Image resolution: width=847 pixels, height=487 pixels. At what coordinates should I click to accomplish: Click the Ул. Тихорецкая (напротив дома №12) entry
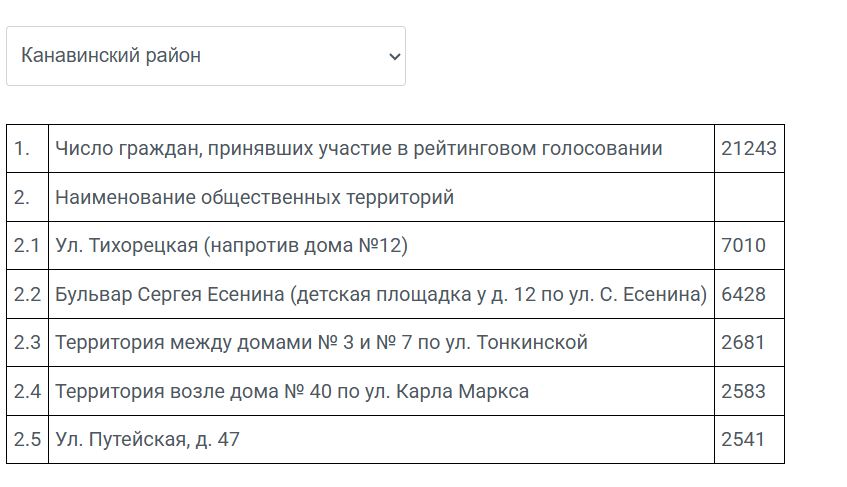(x=231, y=246)
